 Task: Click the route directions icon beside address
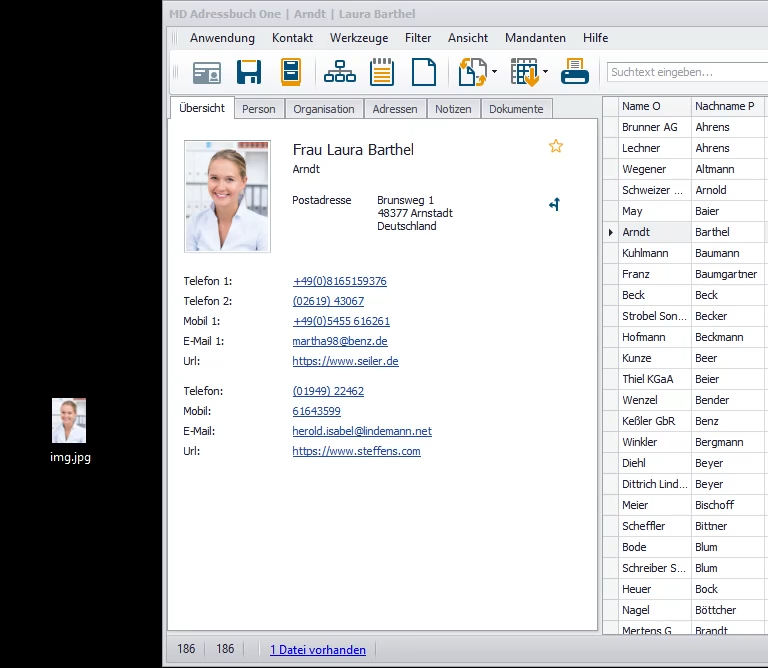click(555, 204)
